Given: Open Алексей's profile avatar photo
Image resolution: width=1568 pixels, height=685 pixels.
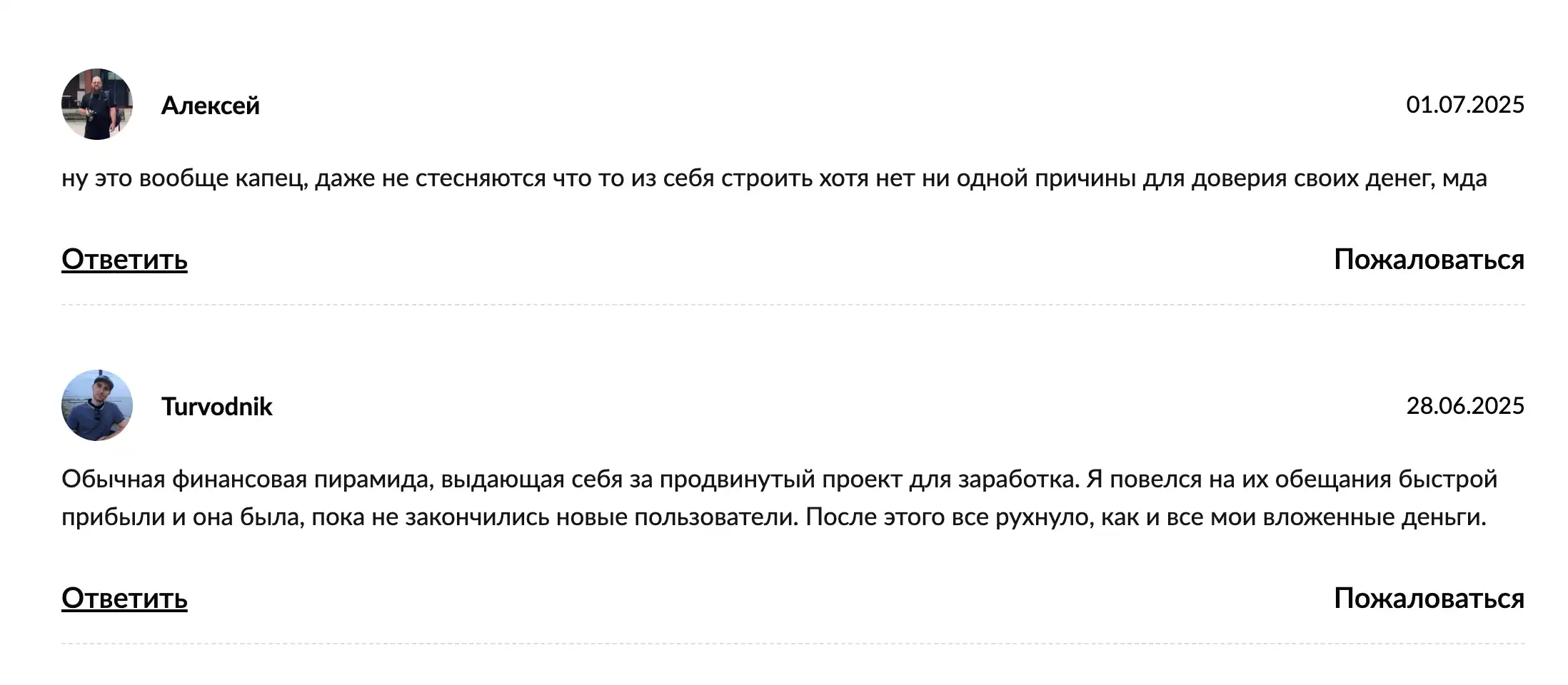Looking at the screenshot, I should point(97,104).
